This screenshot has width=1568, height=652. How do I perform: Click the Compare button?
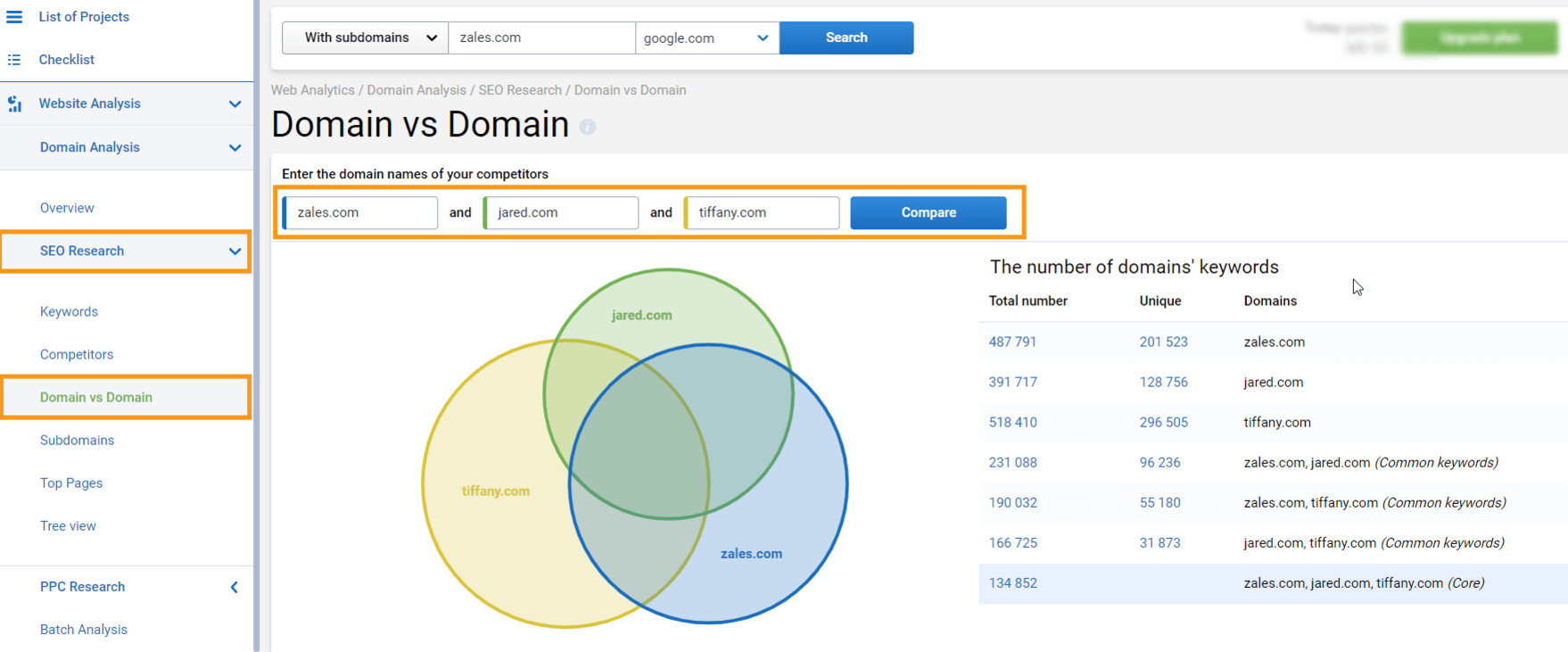(x=928, y=212)
